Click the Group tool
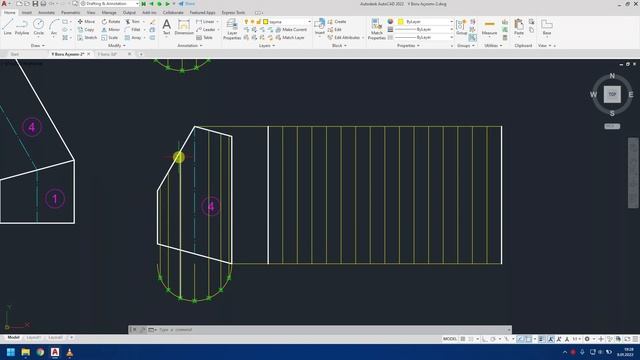 coord(461,27)
